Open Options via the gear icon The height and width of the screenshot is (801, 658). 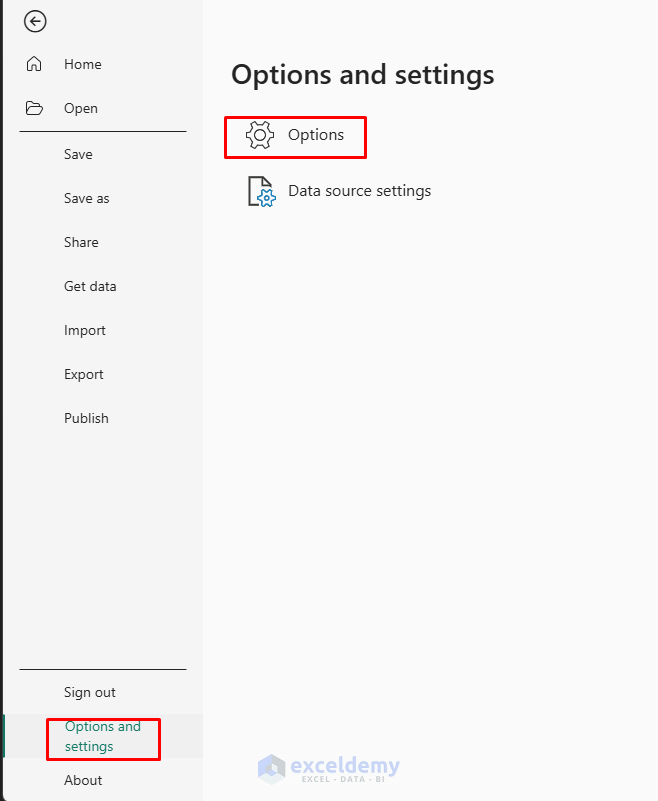click(x=261, y=136)
